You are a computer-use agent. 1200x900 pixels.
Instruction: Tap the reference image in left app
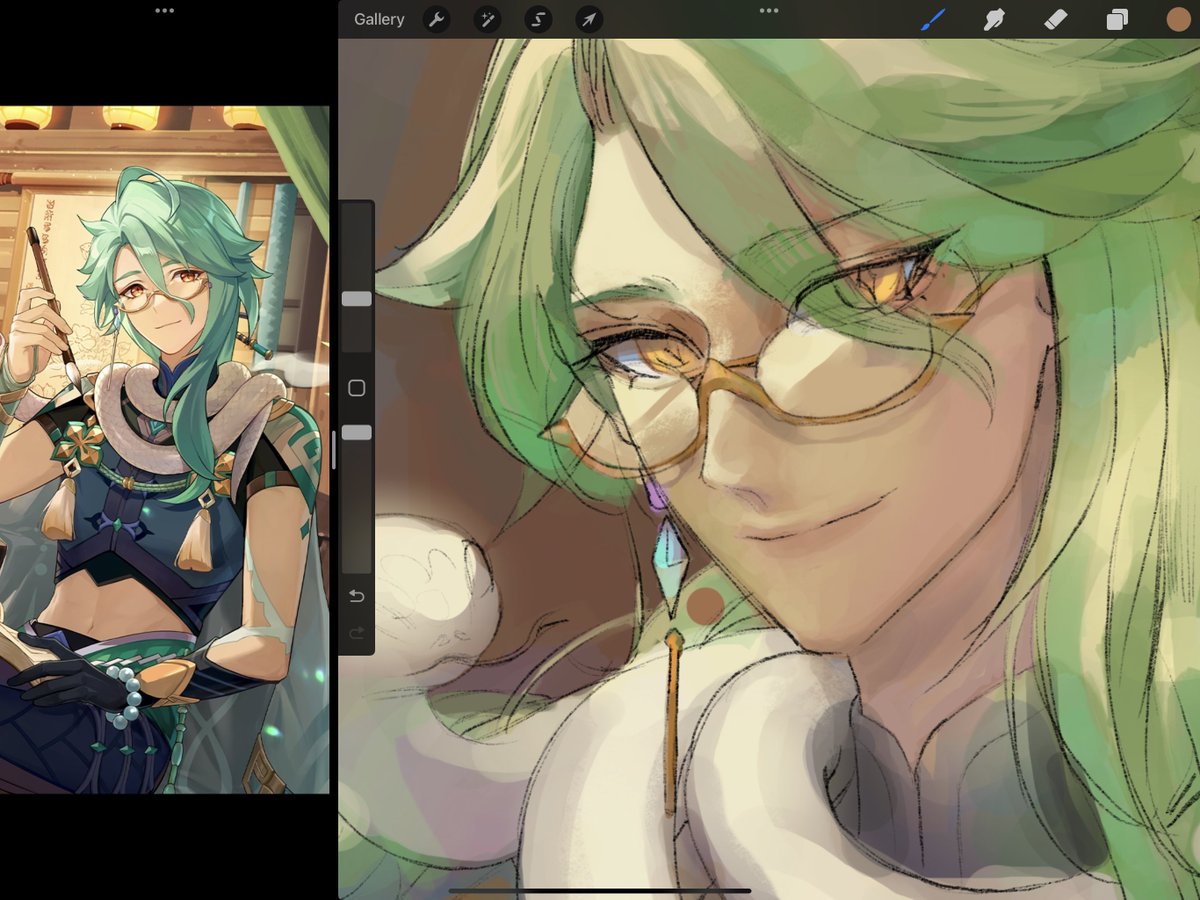tap(164, 450)
